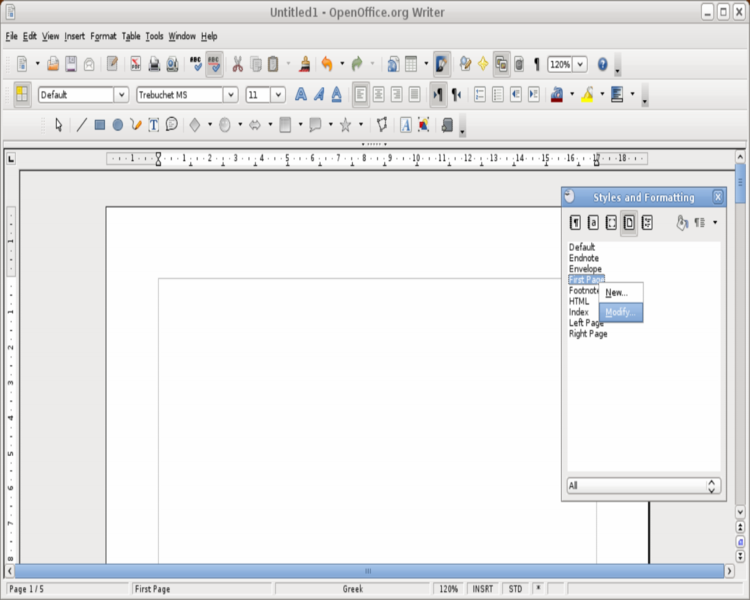
Task: Expand the Undo history dropdown arrow
Action: [x=342, y=64]
